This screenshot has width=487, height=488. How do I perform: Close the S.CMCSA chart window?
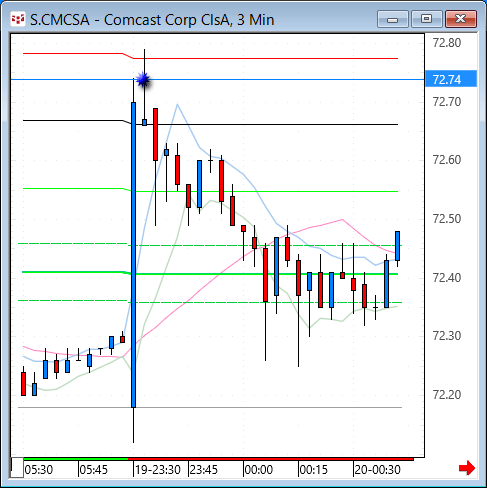click(461, 19)
